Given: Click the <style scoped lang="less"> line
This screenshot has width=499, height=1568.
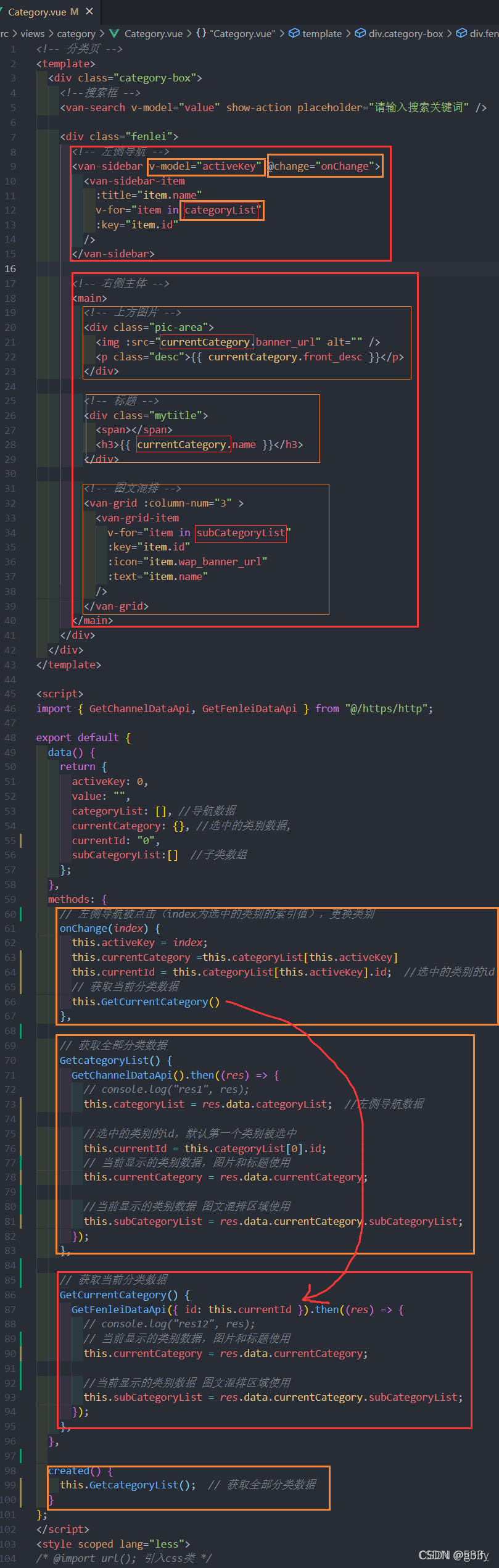Looking at the screenshot, I should coord(113,1543).
